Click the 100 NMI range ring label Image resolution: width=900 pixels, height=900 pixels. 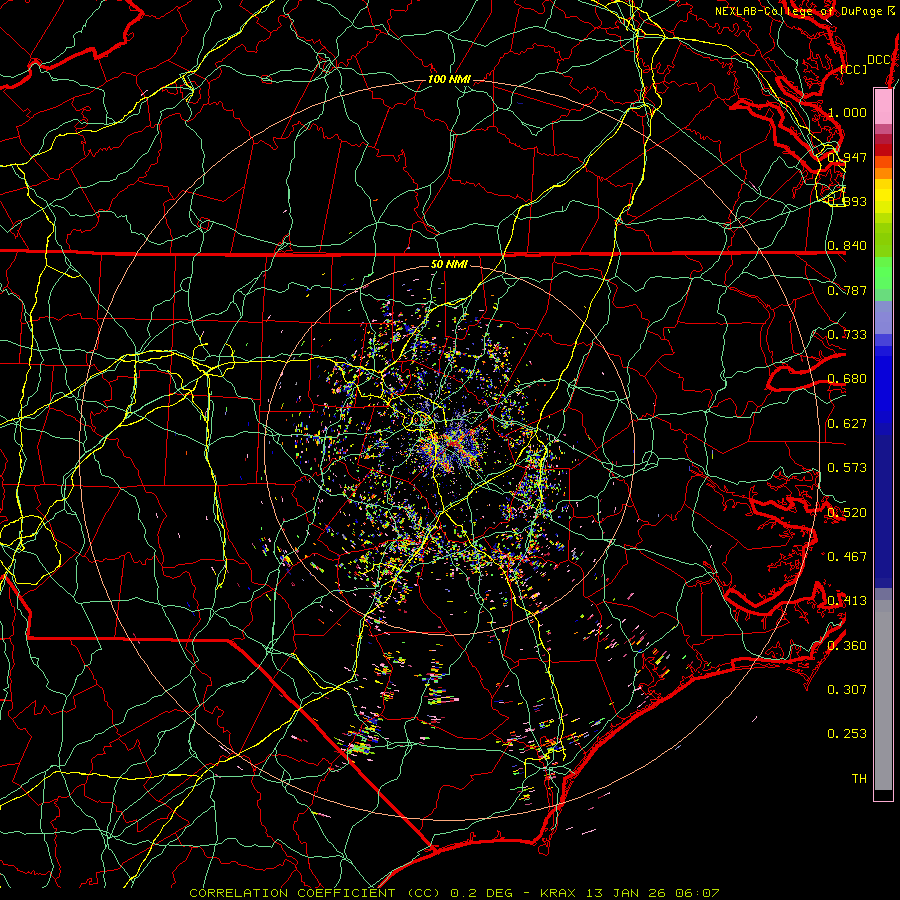(449, 79)
